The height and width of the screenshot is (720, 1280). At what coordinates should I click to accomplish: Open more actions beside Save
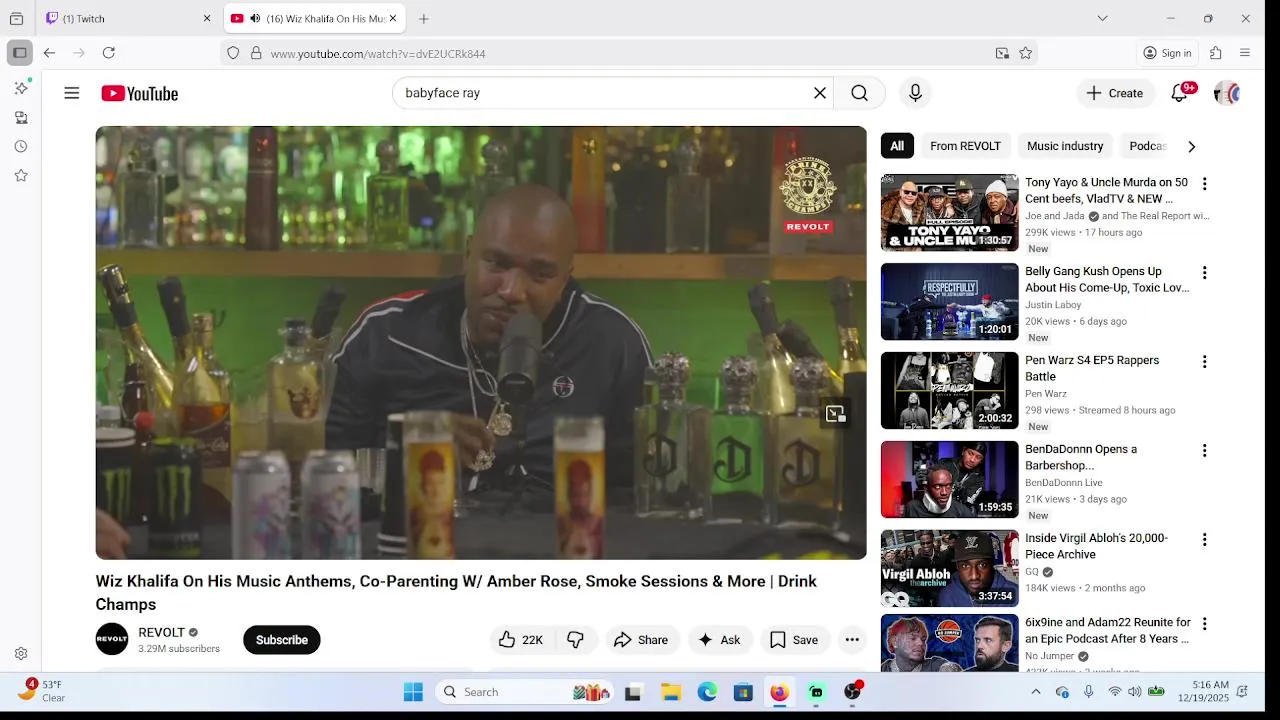(852, 640)
